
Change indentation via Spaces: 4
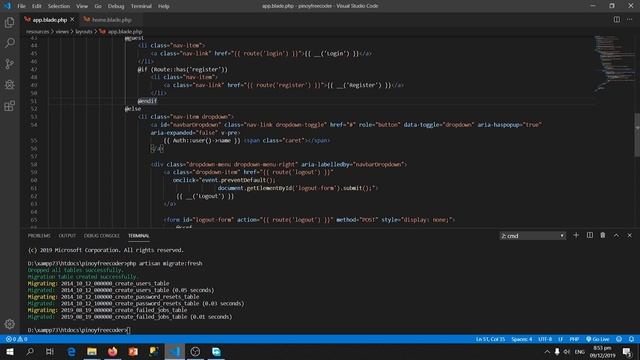(522, 339)
